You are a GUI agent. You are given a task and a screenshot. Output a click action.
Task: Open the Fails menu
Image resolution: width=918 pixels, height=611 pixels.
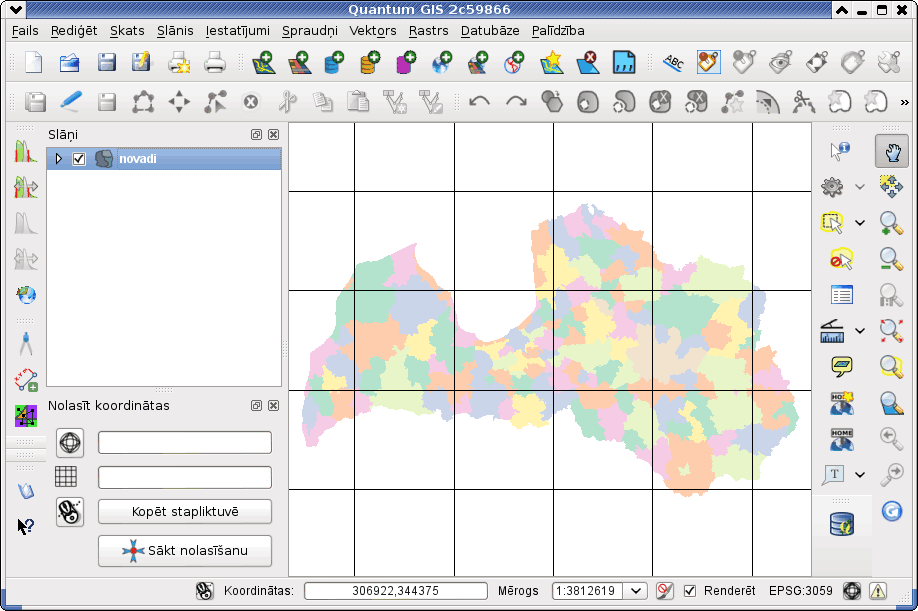tap(25, 30)
